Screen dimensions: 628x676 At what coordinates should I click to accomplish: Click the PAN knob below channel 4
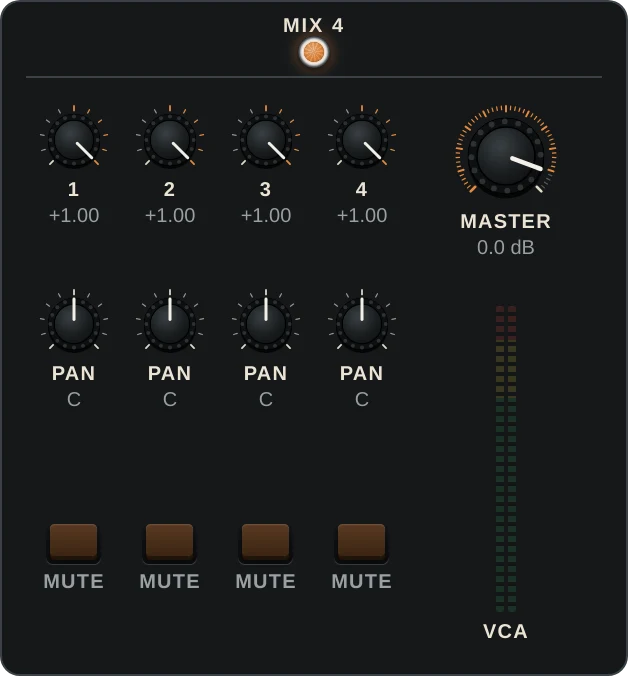click(362, 324)
